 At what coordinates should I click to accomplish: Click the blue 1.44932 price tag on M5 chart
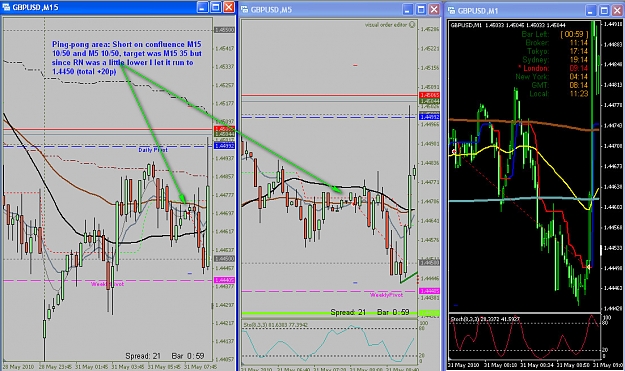(429, 117)
